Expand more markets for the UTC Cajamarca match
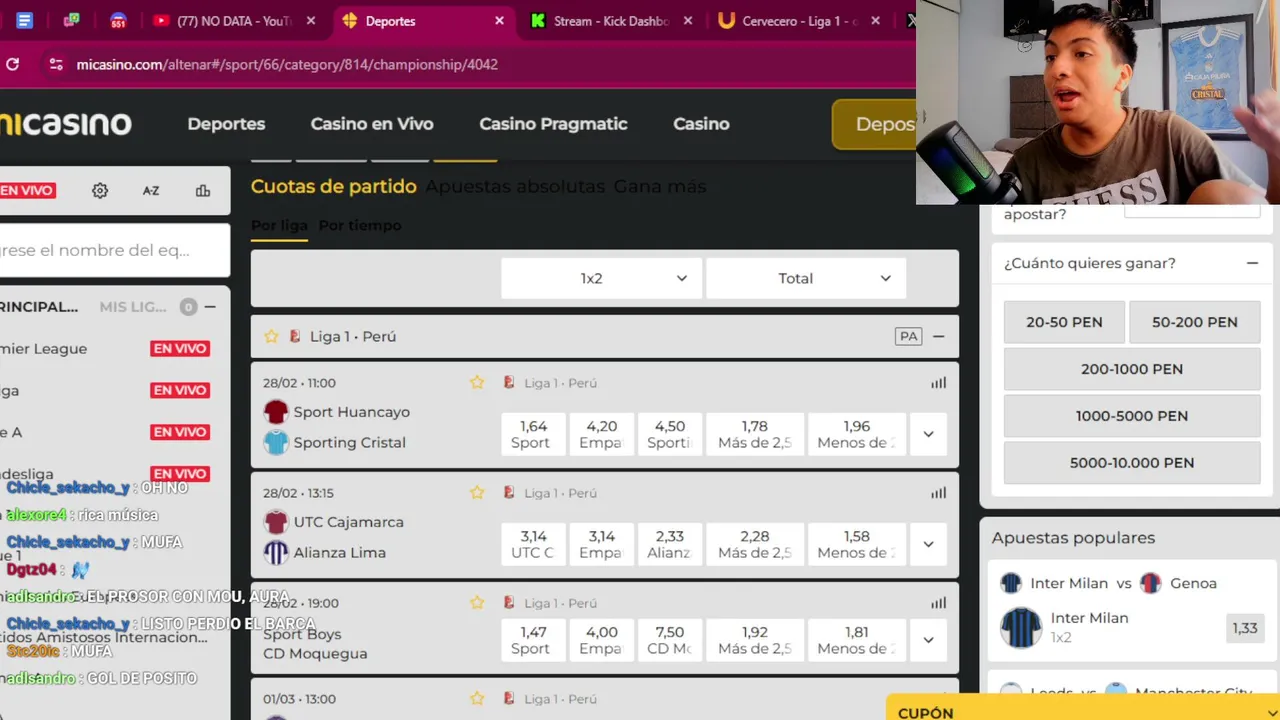1280x720 pixels. coord(928,544)
